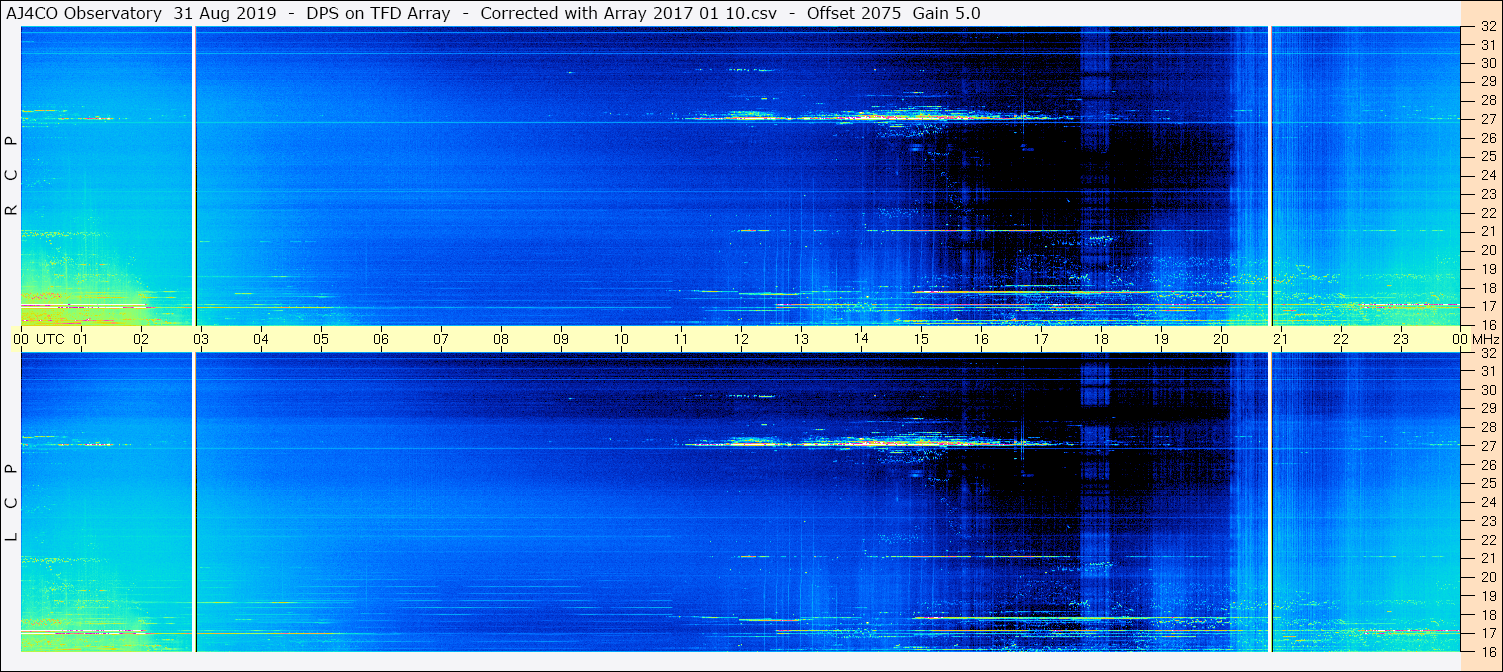Select the 'Offset 2075' value in header
Image resolution: width=1503 pixels, height=672 pixels.
(853, 13)
